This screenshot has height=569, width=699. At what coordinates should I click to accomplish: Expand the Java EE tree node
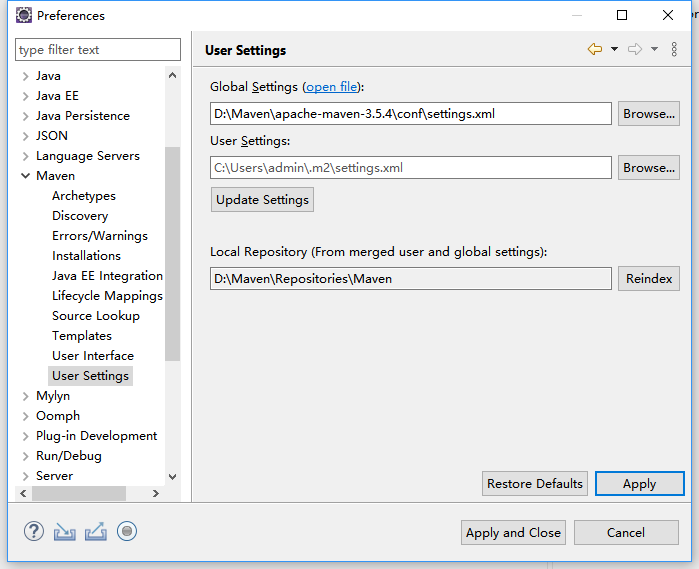coord(26,96)
